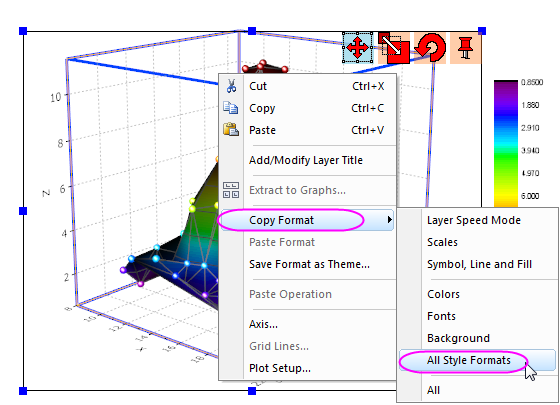
Task: Click the 0.8500 color scale label
Action: 532,82
